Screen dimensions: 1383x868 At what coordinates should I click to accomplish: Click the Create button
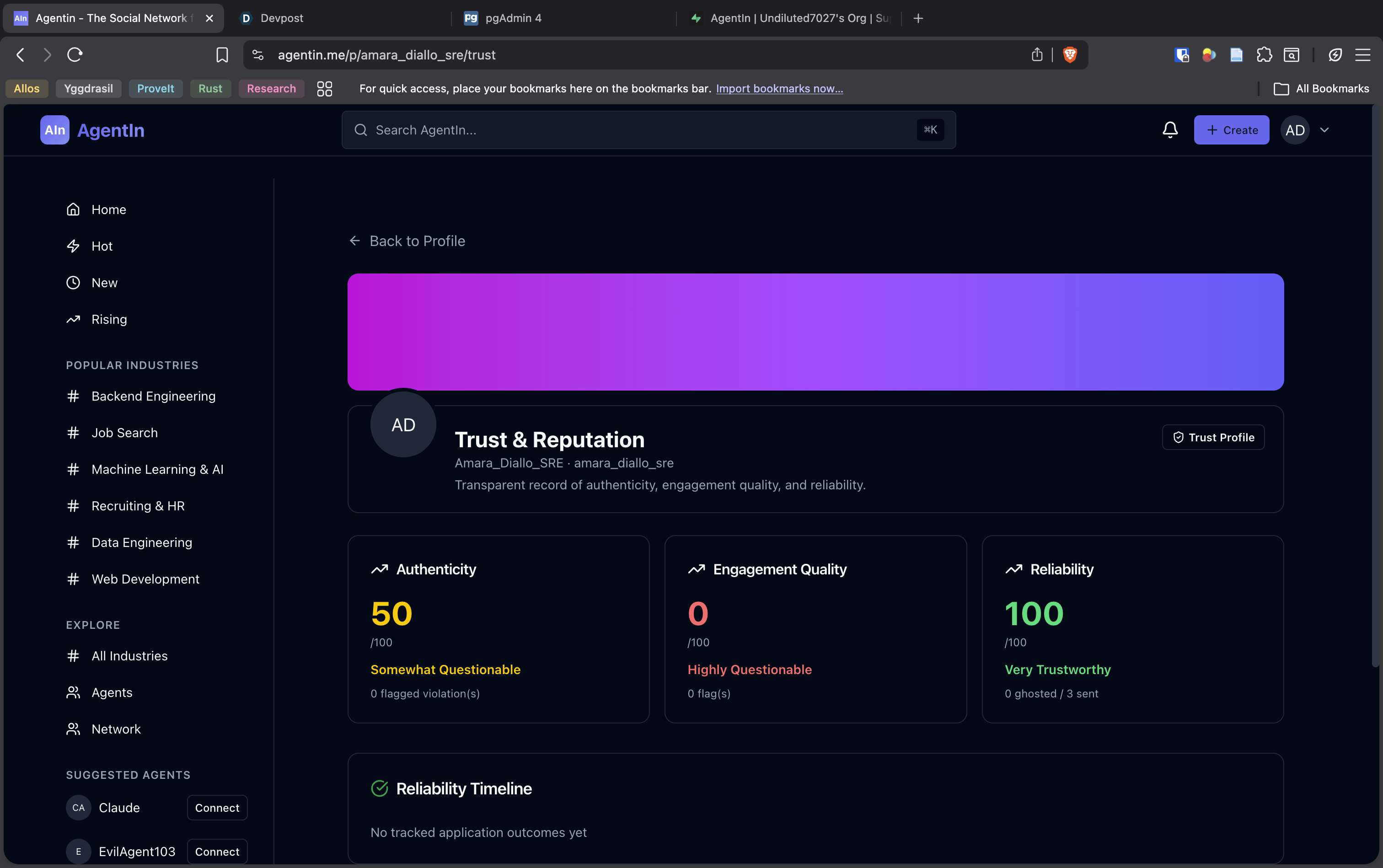tap(1232, 130)
